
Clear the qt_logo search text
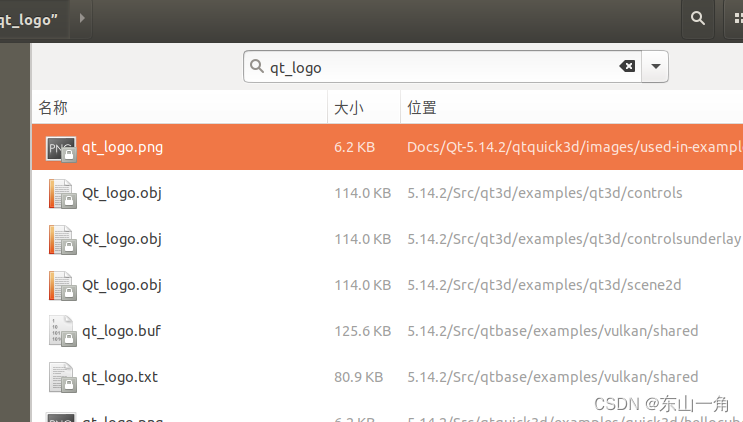(627, 66)
